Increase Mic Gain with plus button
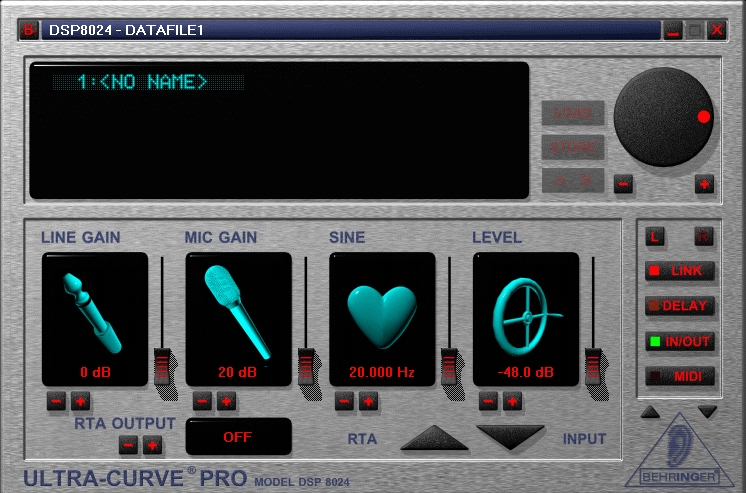This screenshot has height=493, width=746. [226, 402]
